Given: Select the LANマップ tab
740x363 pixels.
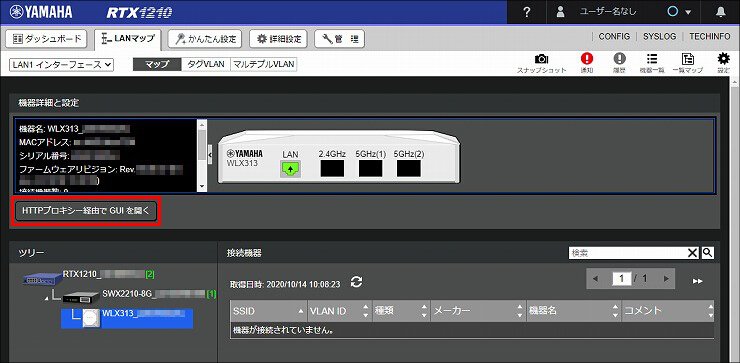Looking at the screenshot, I should point(127,39).
